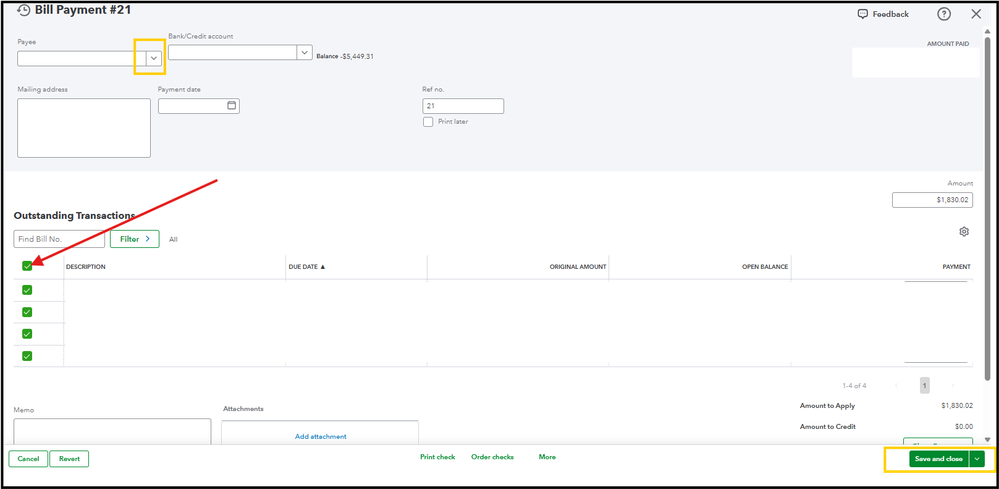Click the OPEN BALANCE column header
This screenshot has height=489, width=999.
pos(765,267)
